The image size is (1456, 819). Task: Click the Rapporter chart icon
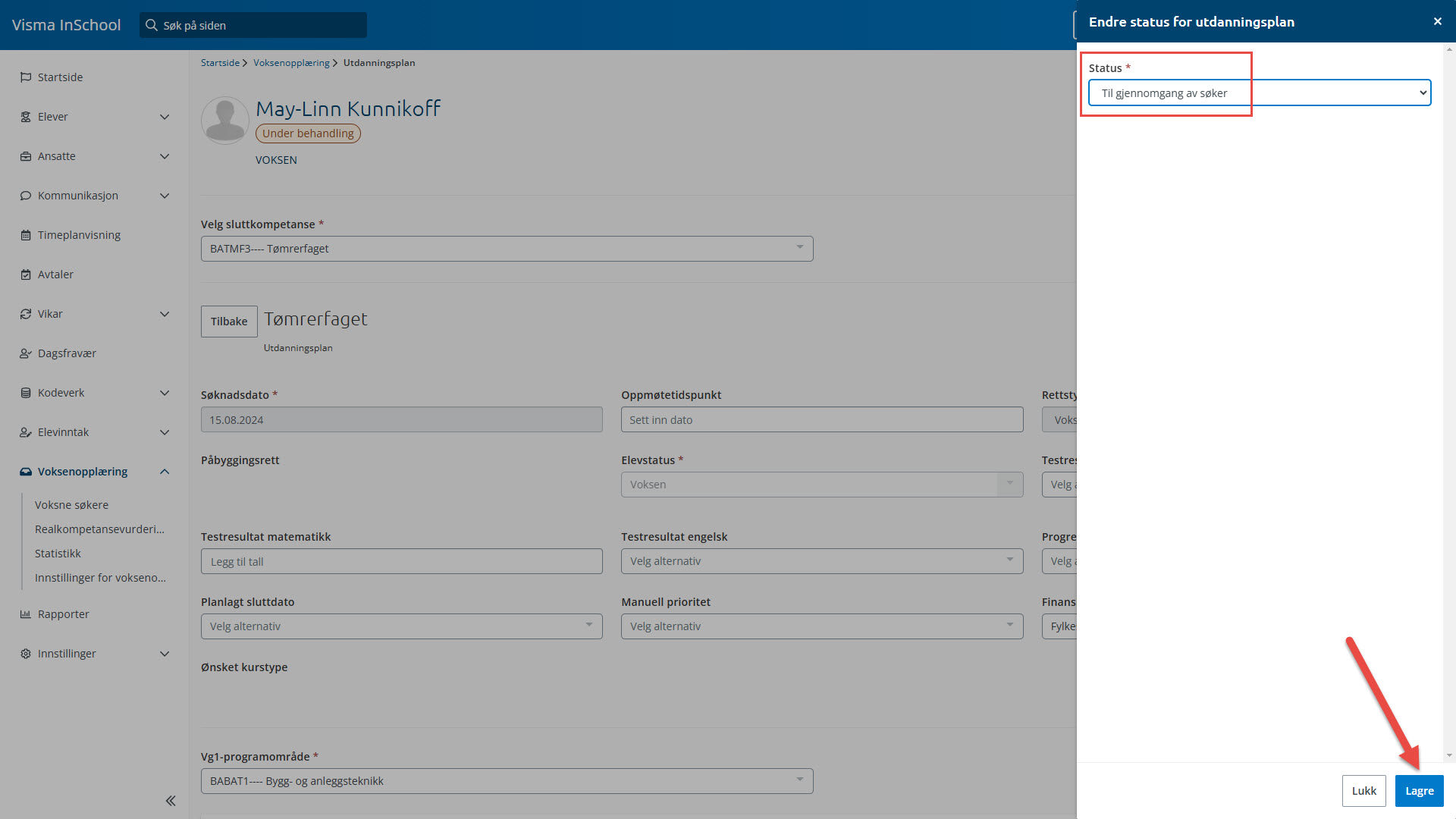26,614
